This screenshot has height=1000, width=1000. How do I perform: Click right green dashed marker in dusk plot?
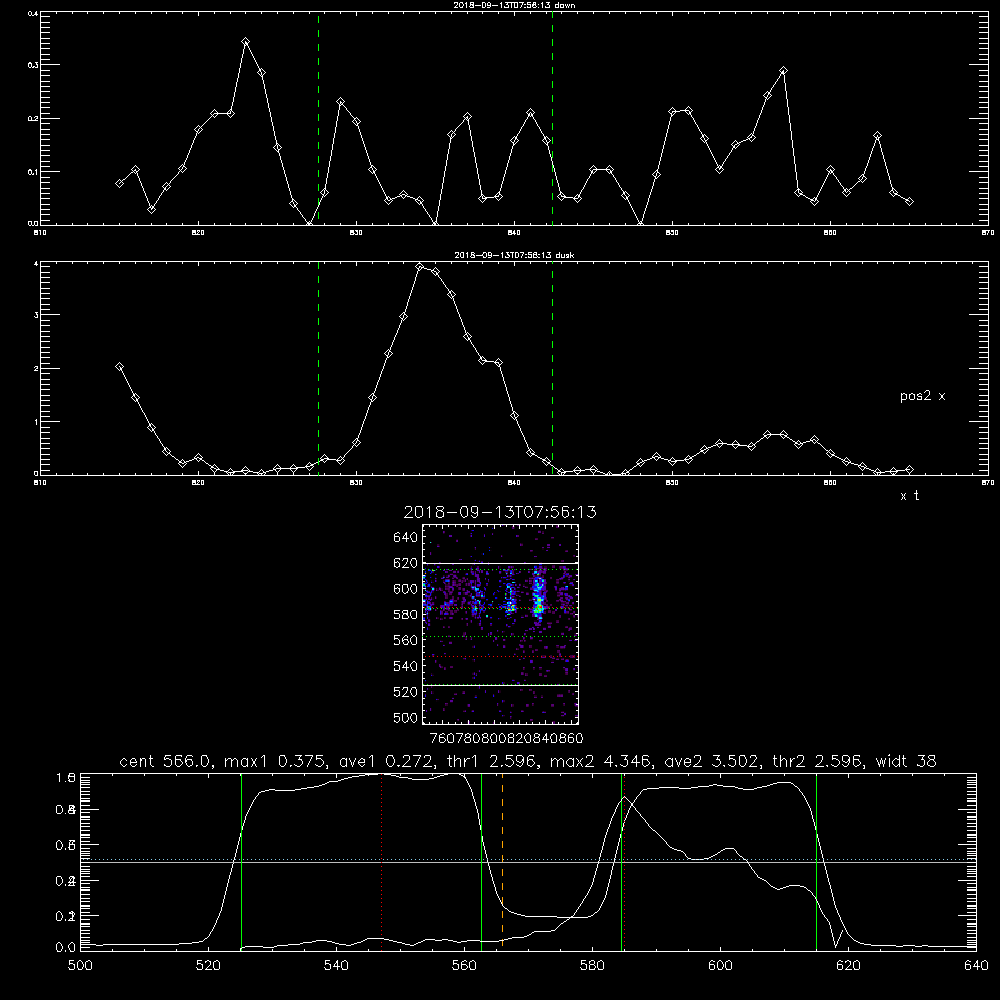coord(552,368)
